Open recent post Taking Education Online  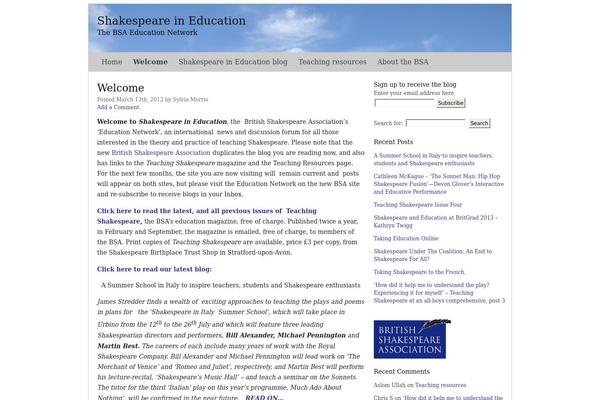[x=406, y=238]
